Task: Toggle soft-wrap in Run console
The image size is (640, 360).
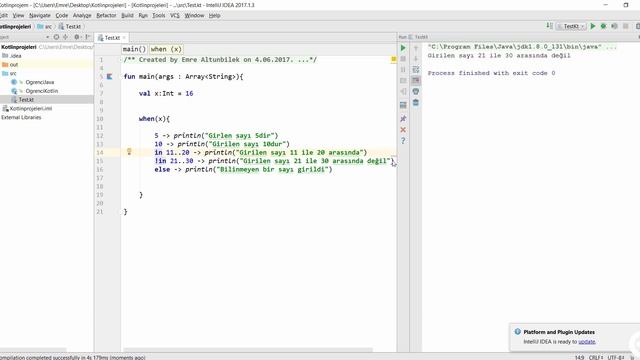Action: coord(416,70)
